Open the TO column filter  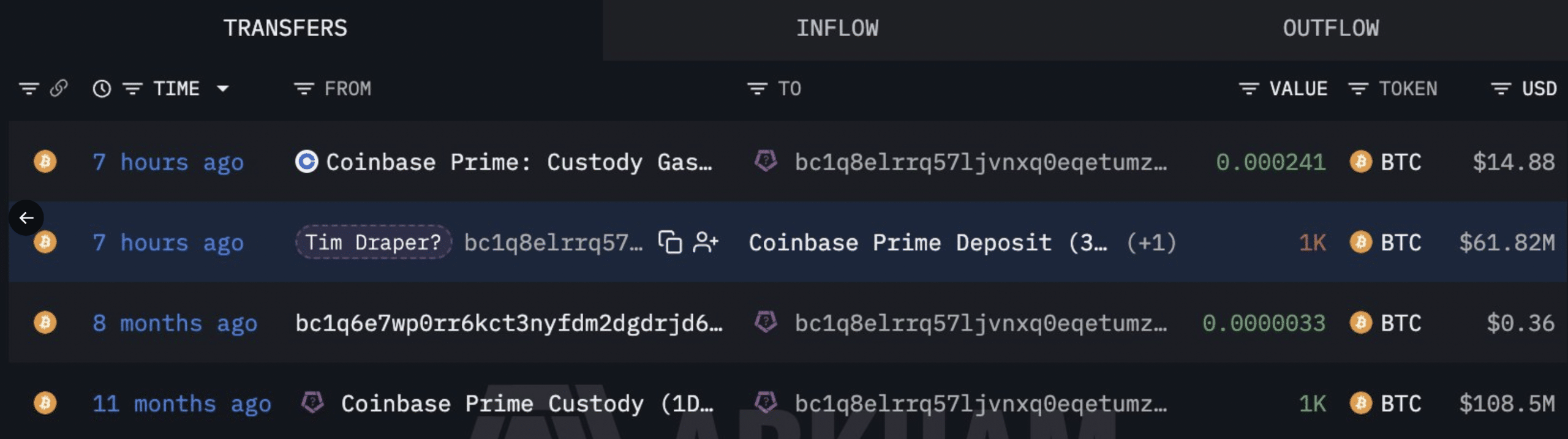click(x=758, y=89)
